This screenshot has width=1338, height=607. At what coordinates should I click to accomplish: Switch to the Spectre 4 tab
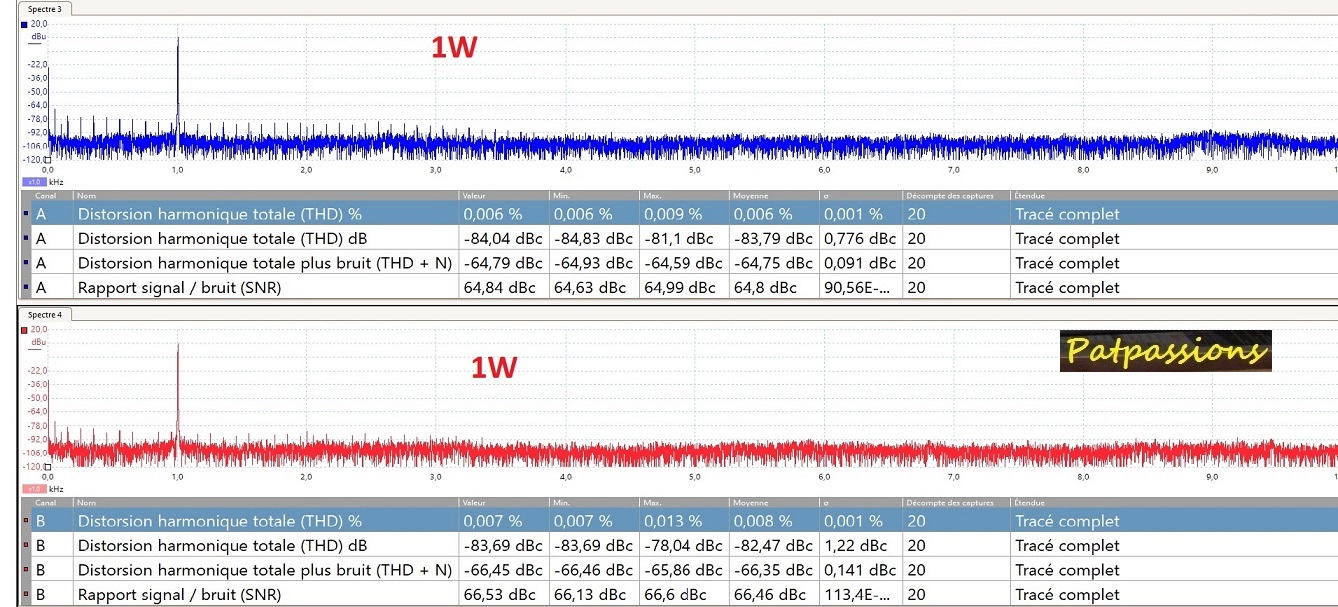pos(44,314)
